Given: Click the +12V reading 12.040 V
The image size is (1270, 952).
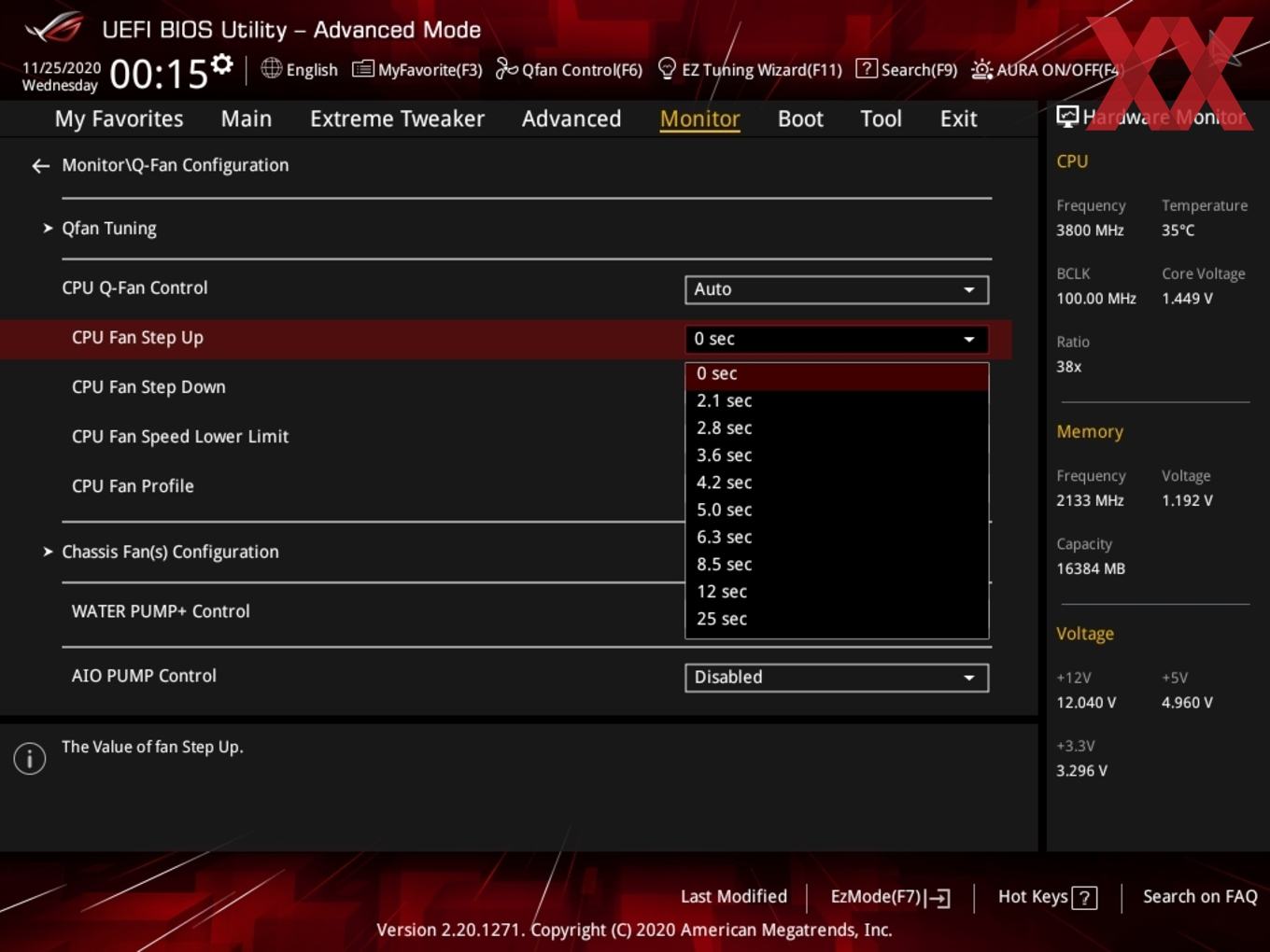Looking at the screenshot, I should (1086, 703).
